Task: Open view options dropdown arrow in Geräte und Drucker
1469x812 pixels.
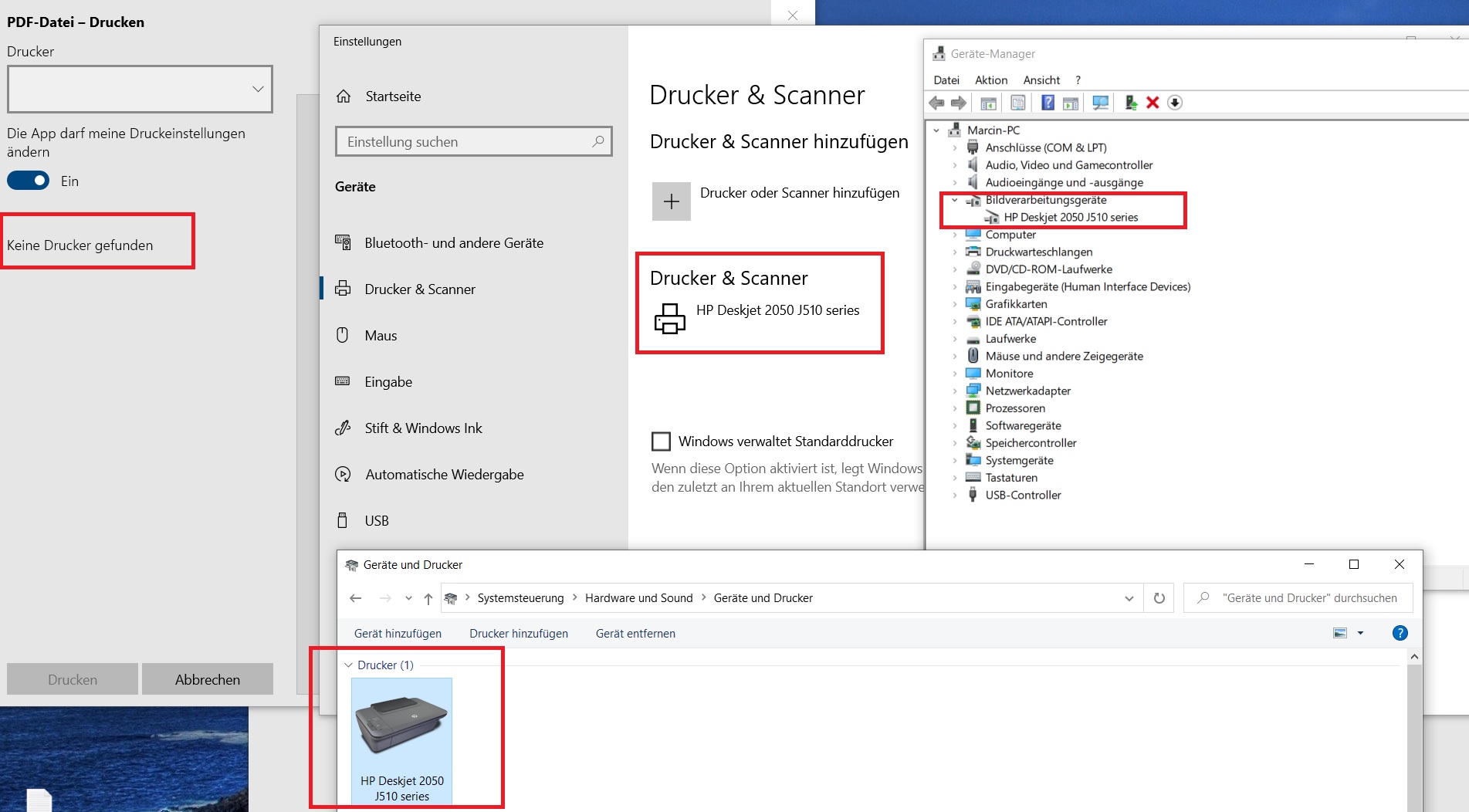Action: point(1360,633)
